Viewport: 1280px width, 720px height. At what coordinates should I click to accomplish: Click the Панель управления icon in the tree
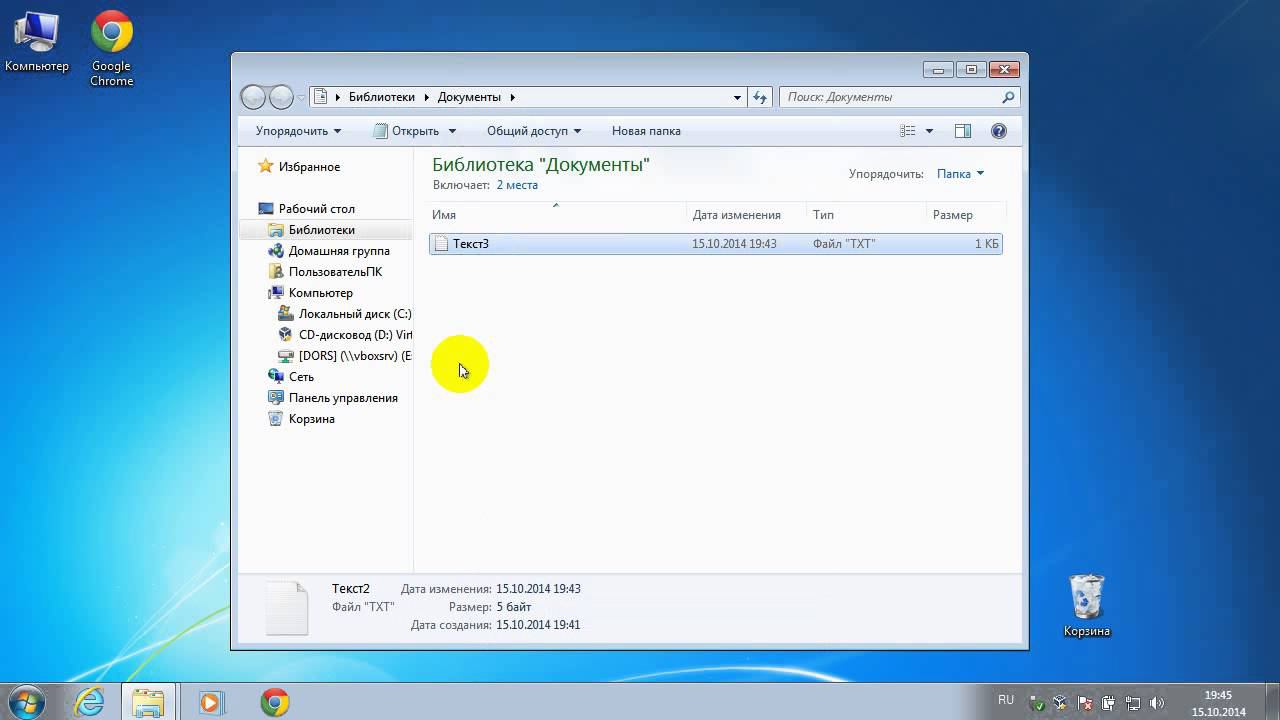[276, 398]
